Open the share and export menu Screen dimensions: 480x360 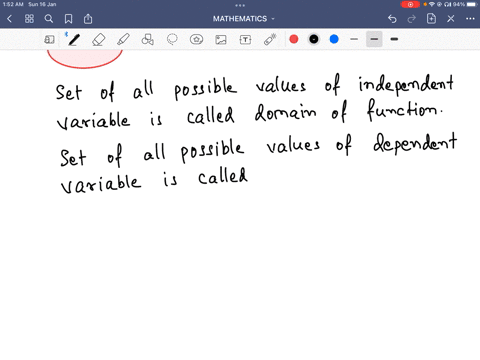[88, 19]
